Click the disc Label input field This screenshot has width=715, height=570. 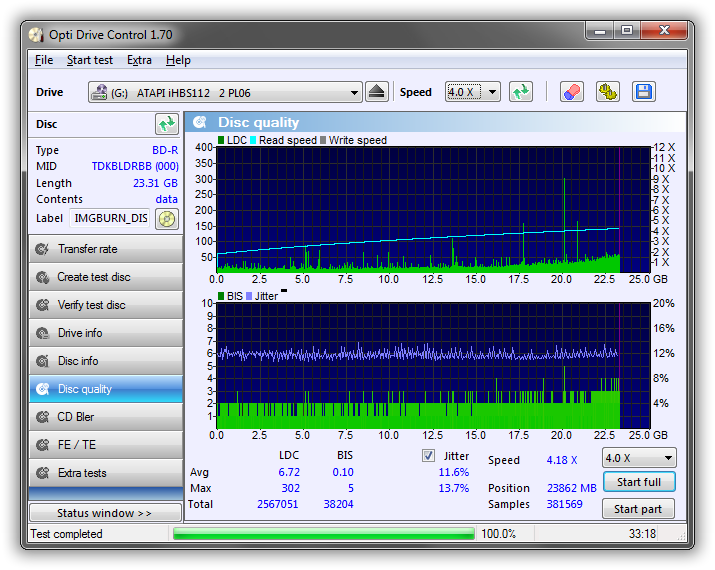(110, 218)
